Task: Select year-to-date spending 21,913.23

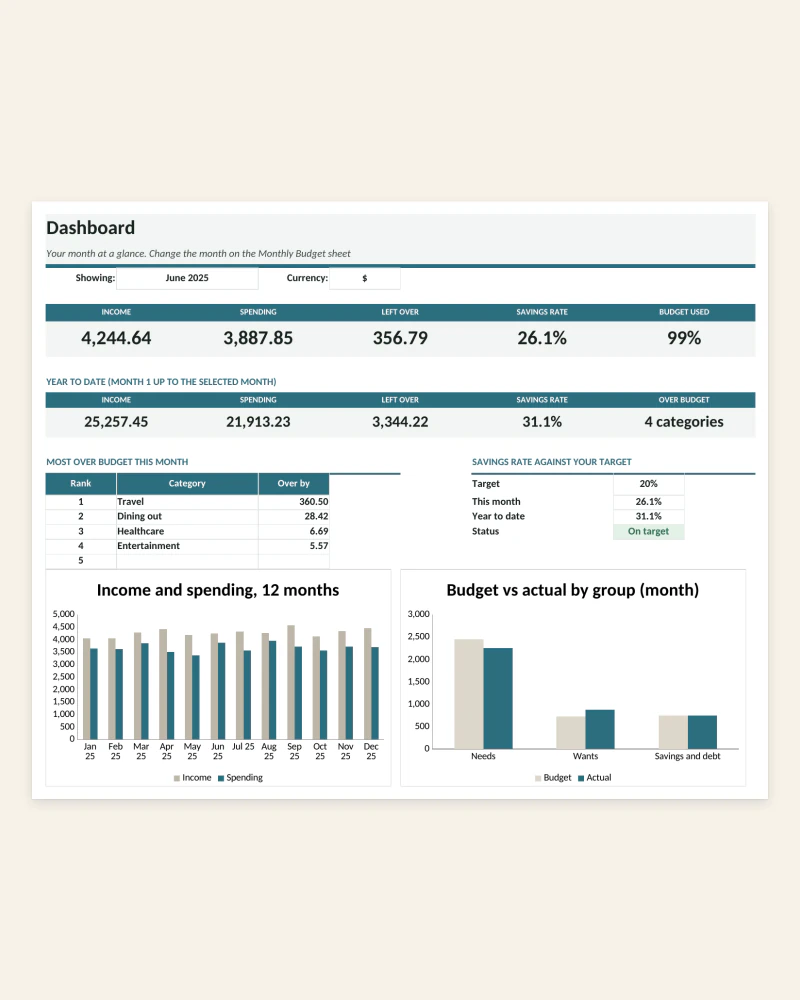Action: (258, 422)
